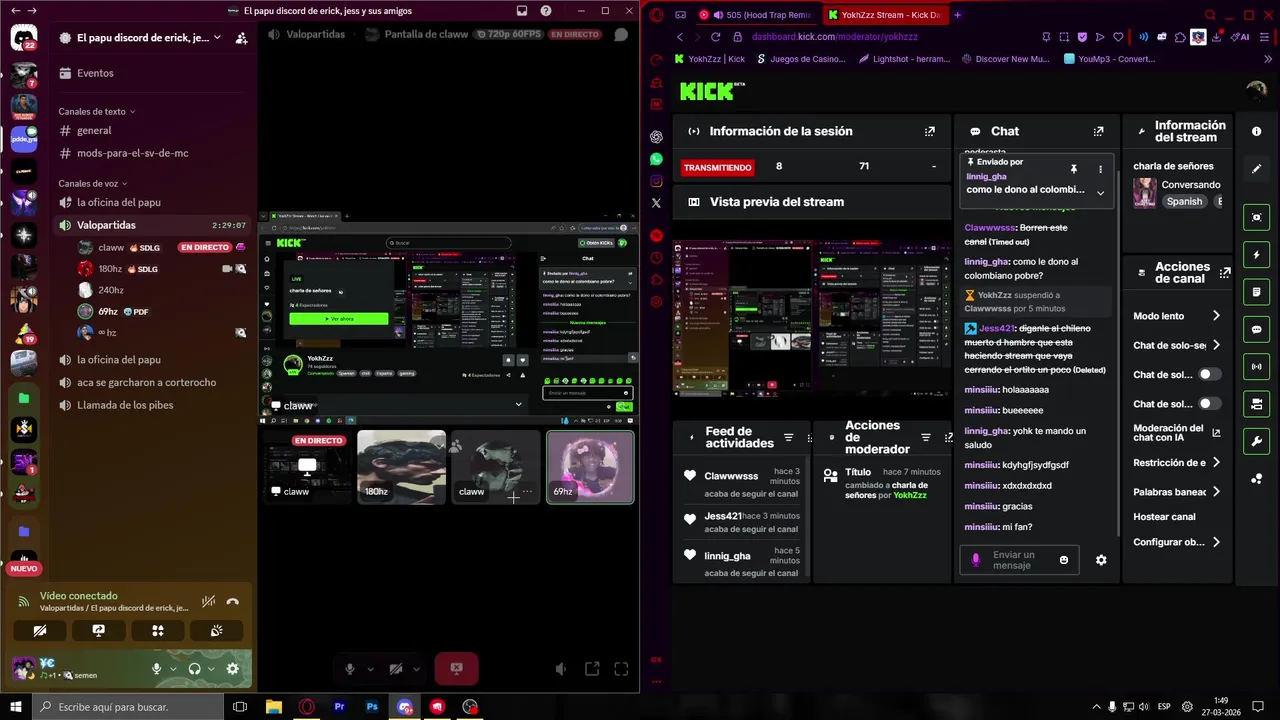Toggle first Chat de sol... switch
Screen dimensions: 1280x720
tap(1210, 374)
